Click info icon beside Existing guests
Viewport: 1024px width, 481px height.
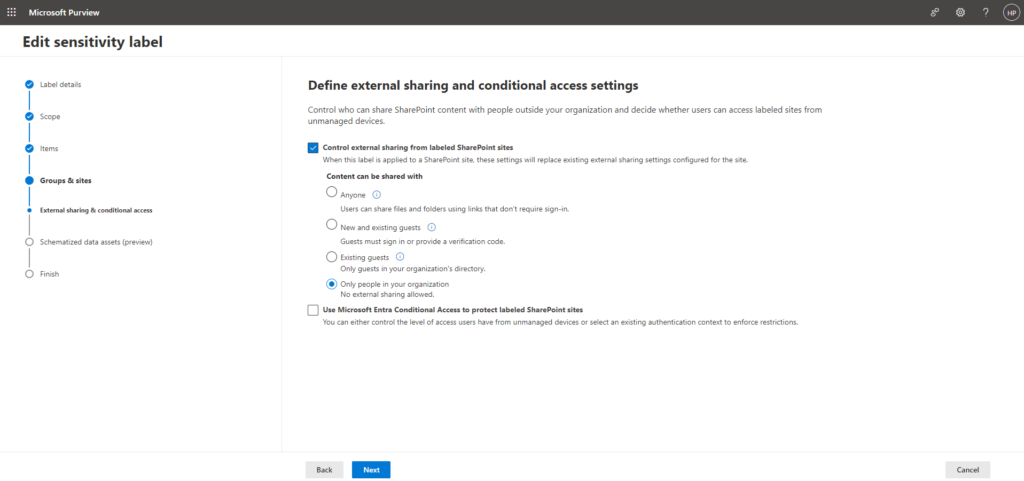point(400,257)
